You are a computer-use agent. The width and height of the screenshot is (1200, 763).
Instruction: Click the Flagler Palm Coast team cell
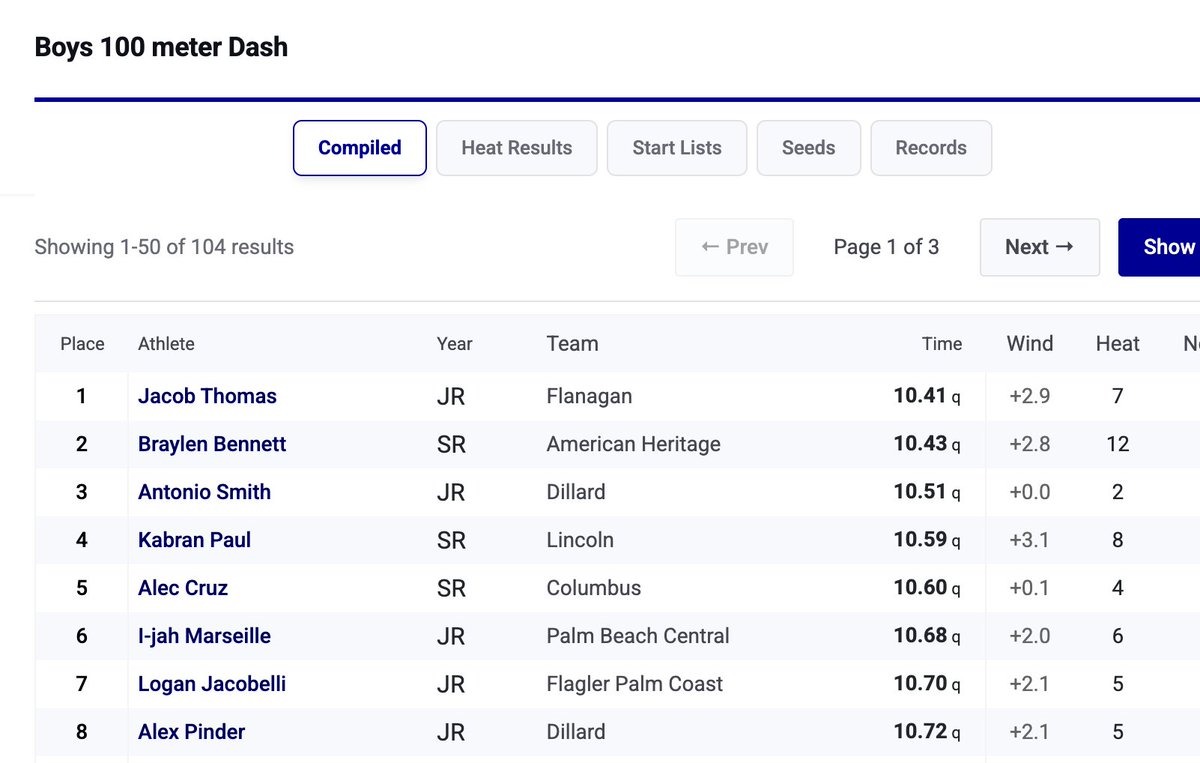point(635,684)
